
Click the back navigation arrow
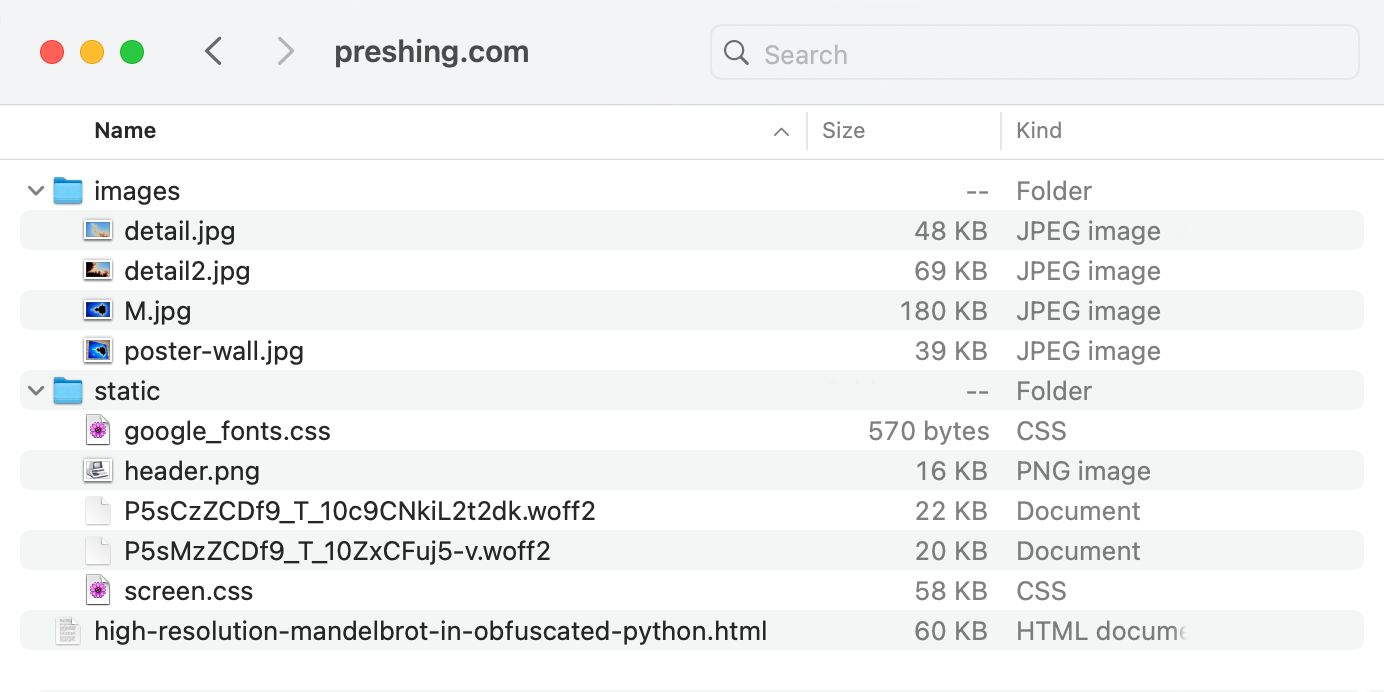click(213, 51)
